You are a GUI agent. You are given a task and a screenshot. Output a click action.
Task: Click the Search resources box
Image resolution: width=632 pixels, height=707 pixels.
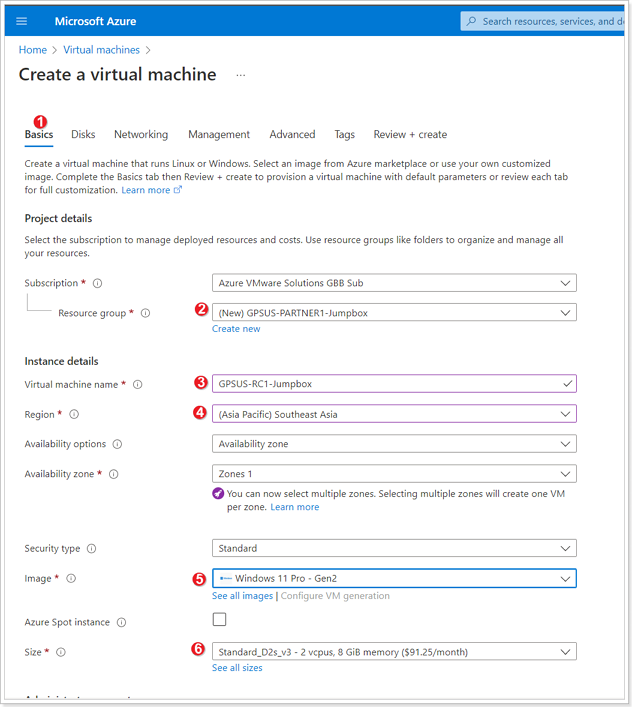[x=543, y=21]
